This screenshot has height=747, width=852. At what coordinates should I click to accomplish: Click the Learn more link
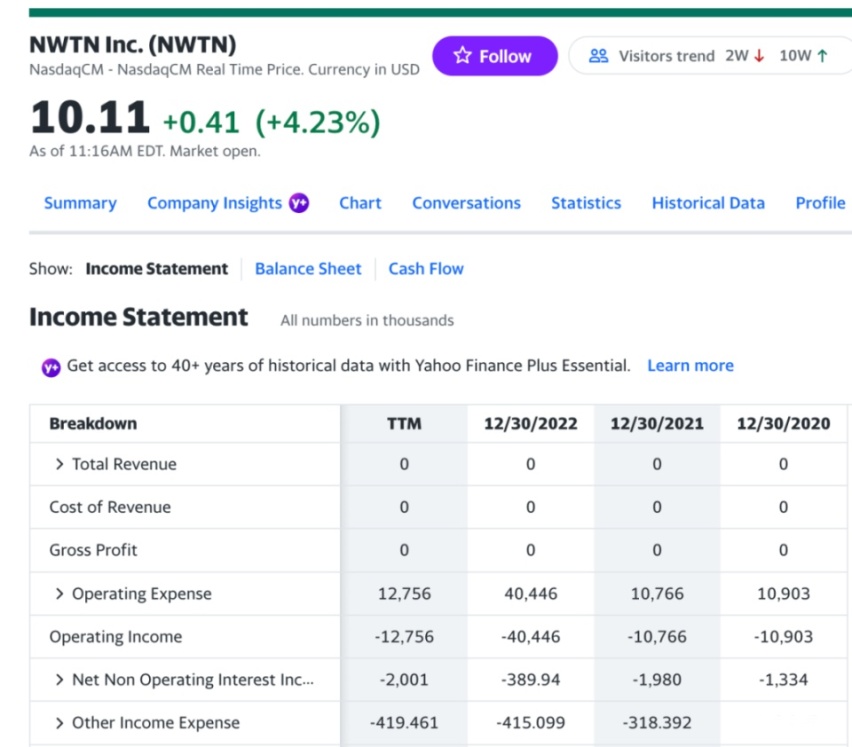coord(690,366)
